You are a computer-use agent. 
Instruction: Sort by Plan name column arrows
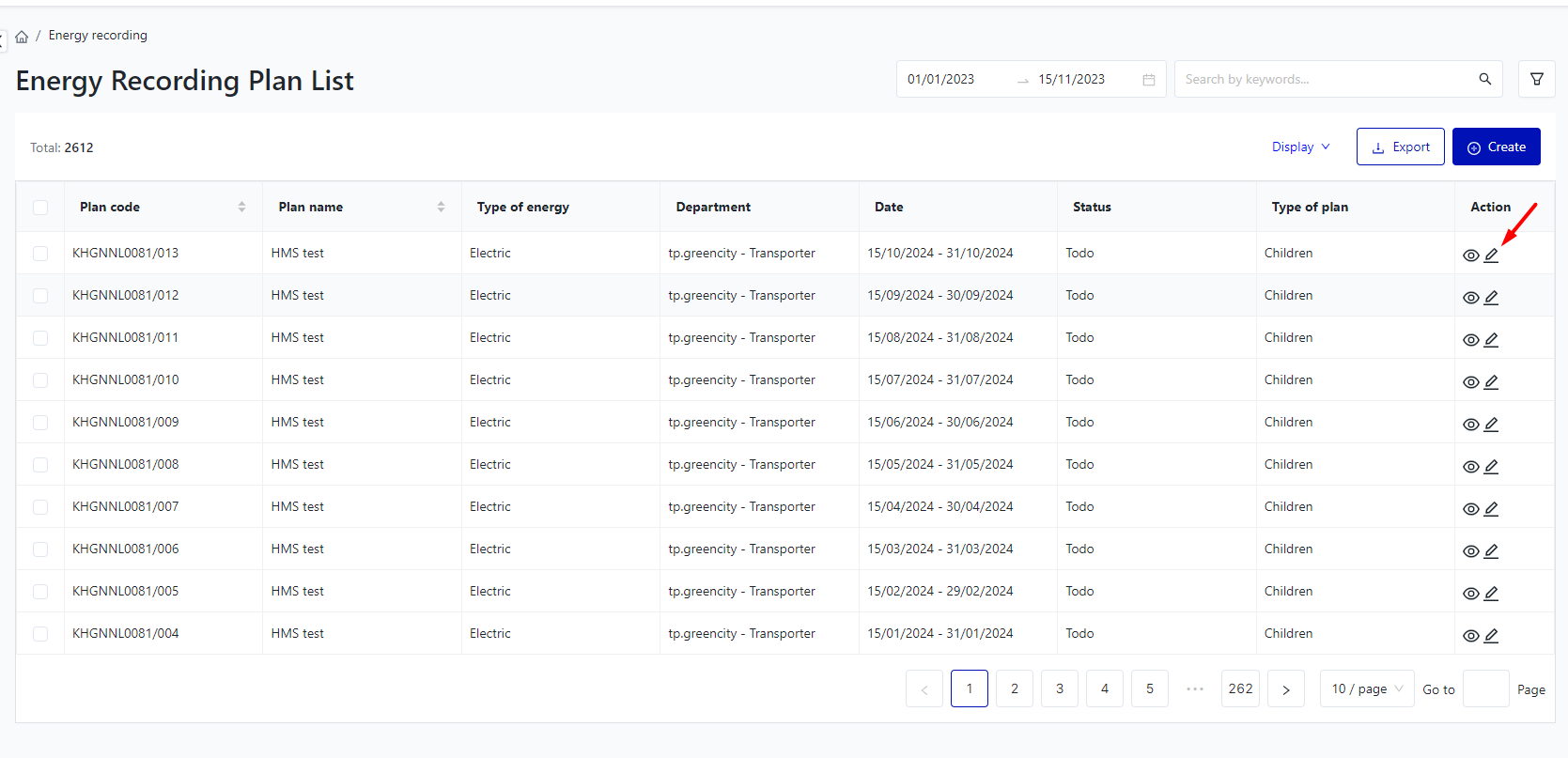click(441, 207)
